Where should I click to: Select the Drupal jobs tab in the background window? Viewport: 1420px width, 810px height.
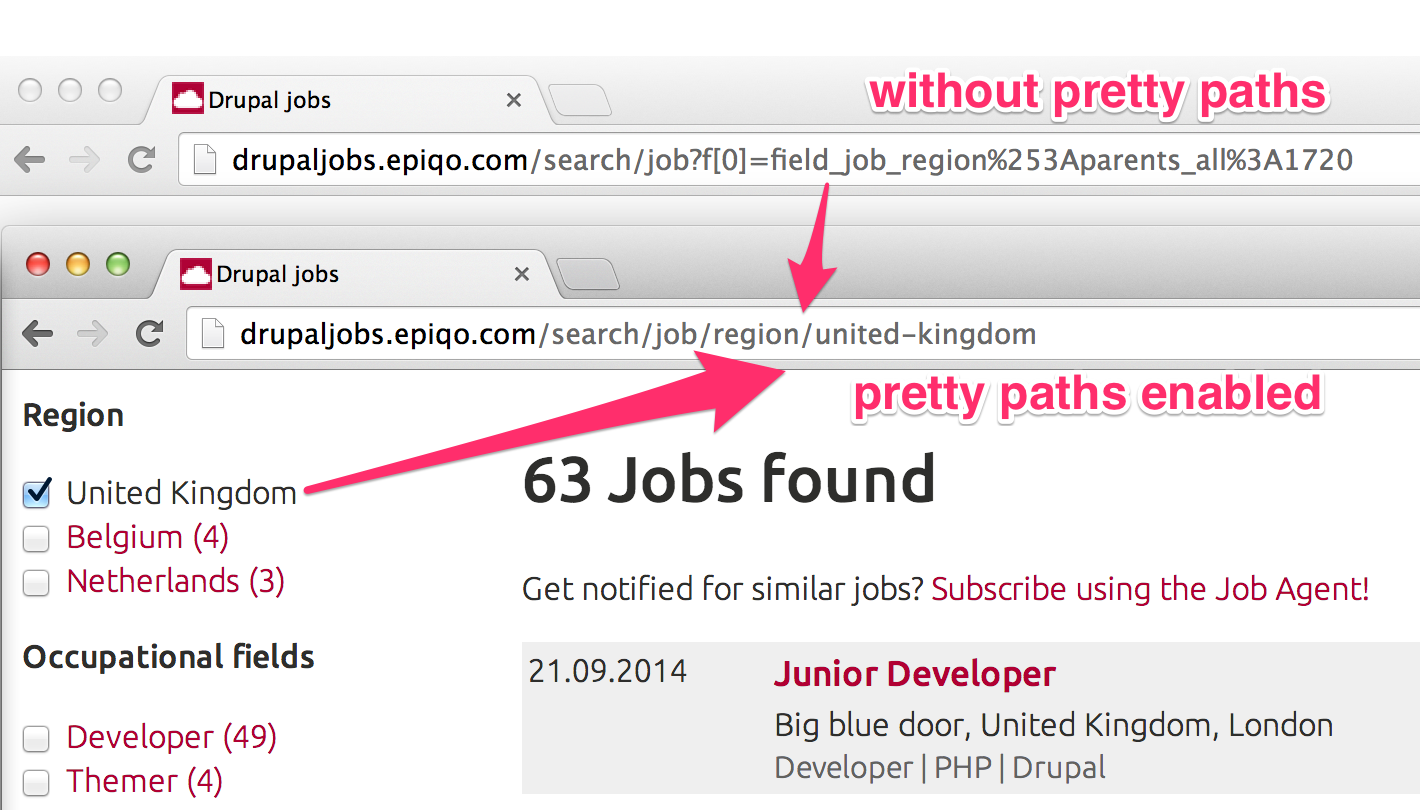pos(342,100)
